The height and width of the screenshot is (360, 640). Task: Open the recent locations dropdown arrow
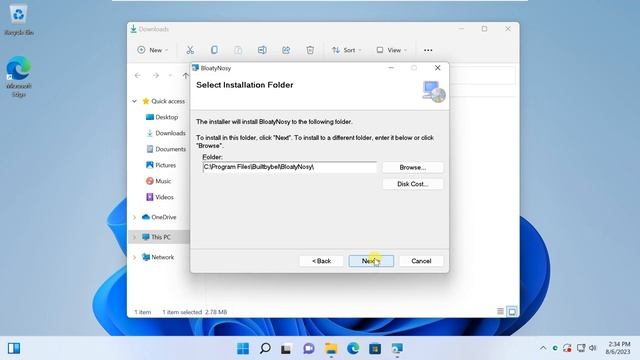tap(170, 76)
